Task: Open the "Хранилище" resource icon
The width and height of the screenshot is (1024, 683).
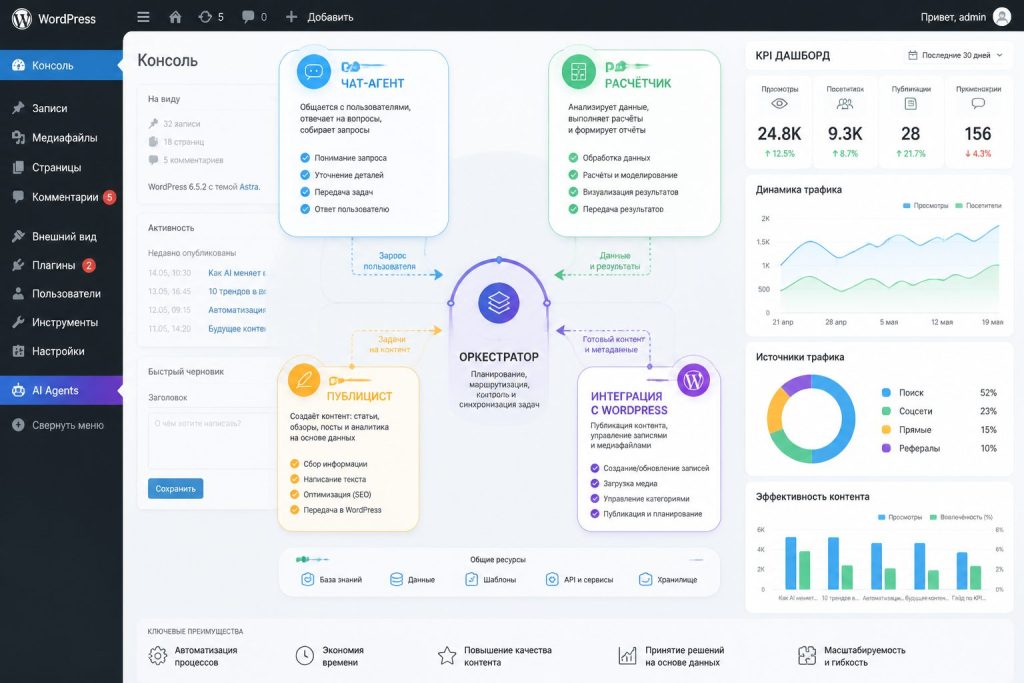Action: pyautogui.click(x=645, y=579)
